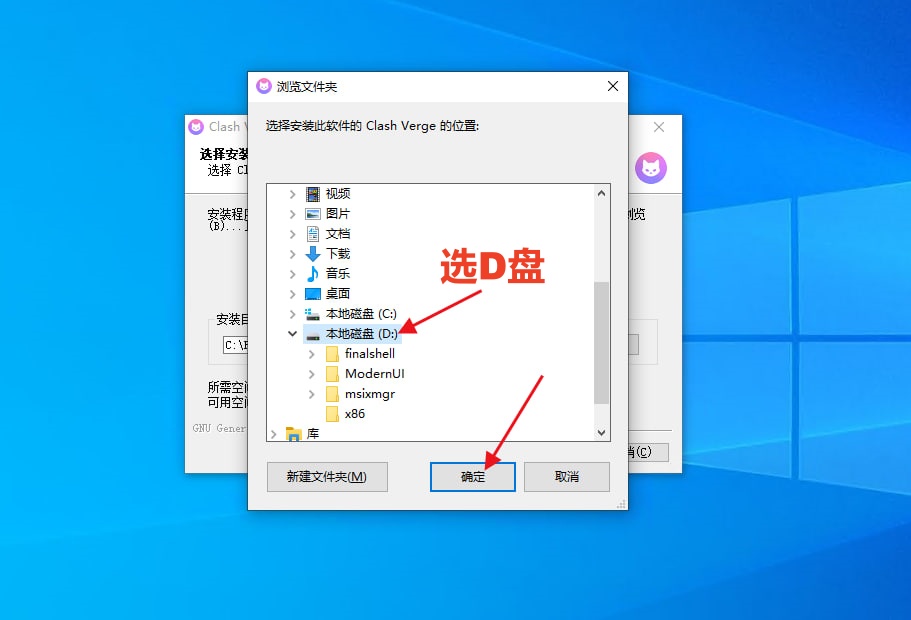Image resolution: width=911 pixels, height=620 pixels.
Task: Expand the ModernUI folder node
Action: tap(312, 374)
